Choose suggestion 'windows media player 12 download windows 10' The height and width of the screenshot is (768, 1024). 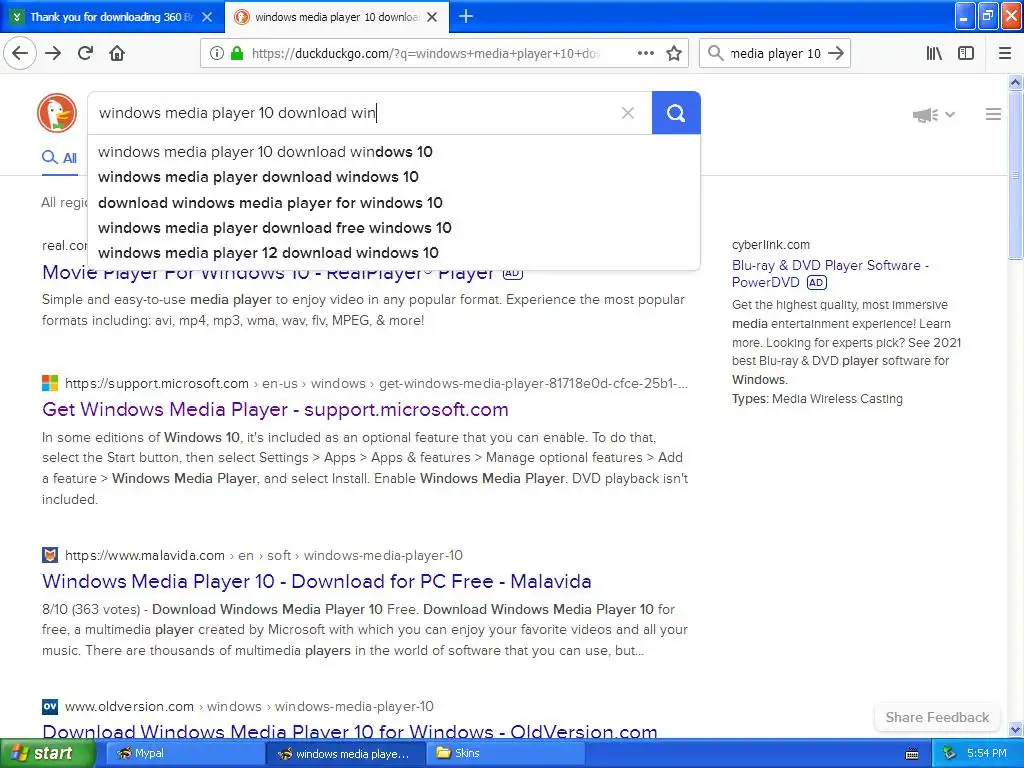(268, 253)
